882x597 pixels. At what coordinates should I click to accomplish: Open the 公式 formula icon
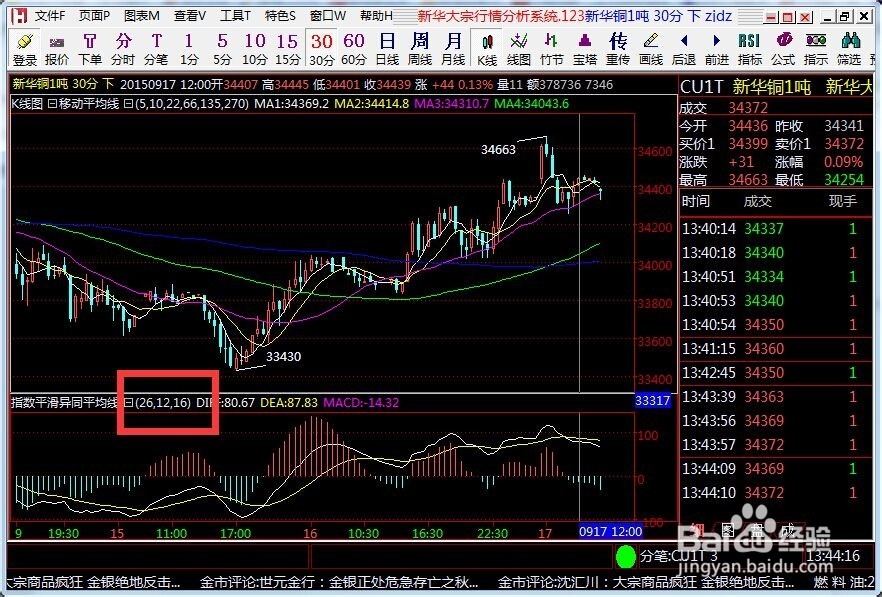click(782, 49)
